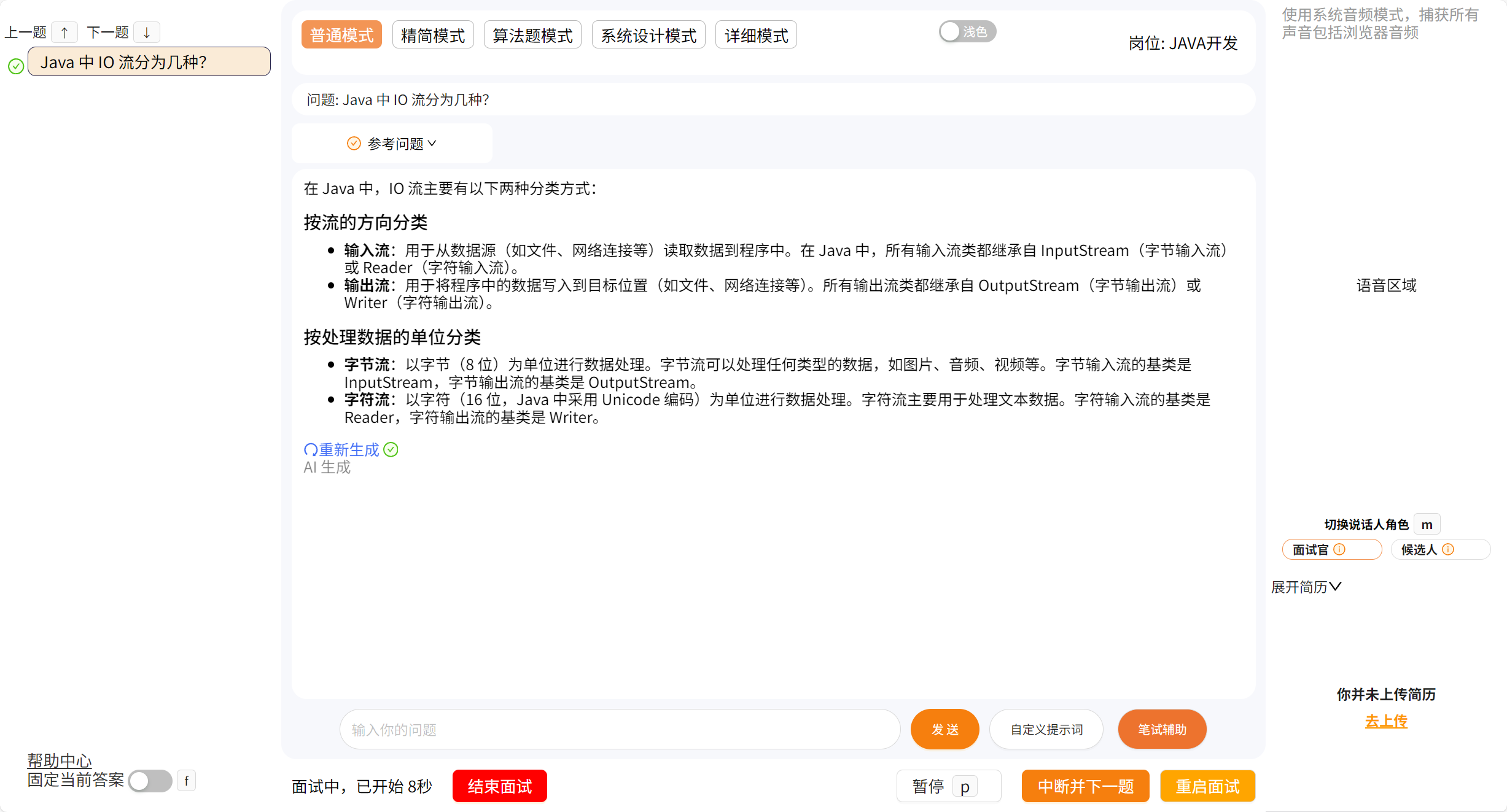This screenshot has width=1507, height=812.
Task: Switch to 算法题模式 tab
Action: (x=532, y=35)
